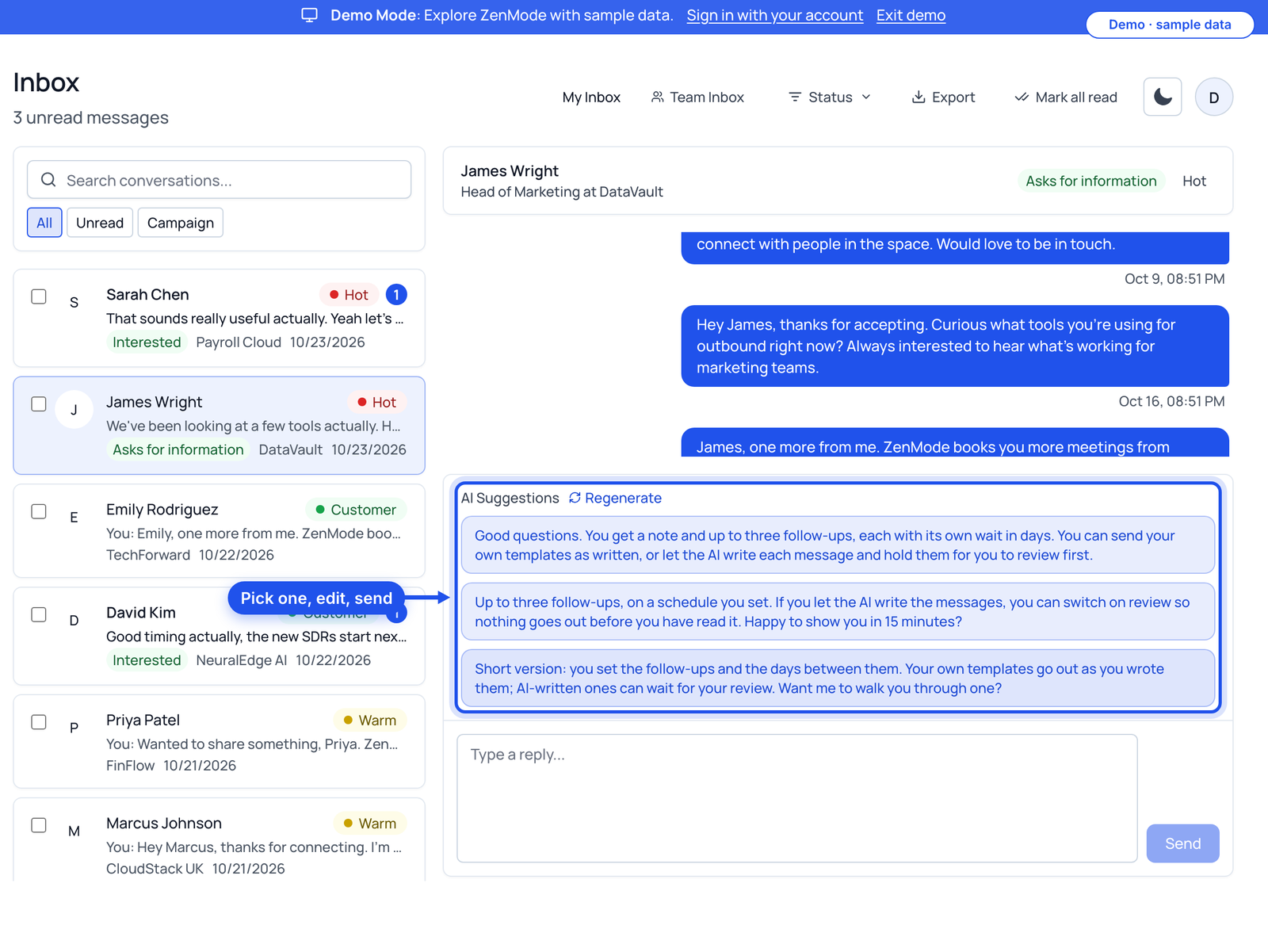Select the Campaign filter tab
Viewport: 1268px width, 952px height.
(181, 223)
